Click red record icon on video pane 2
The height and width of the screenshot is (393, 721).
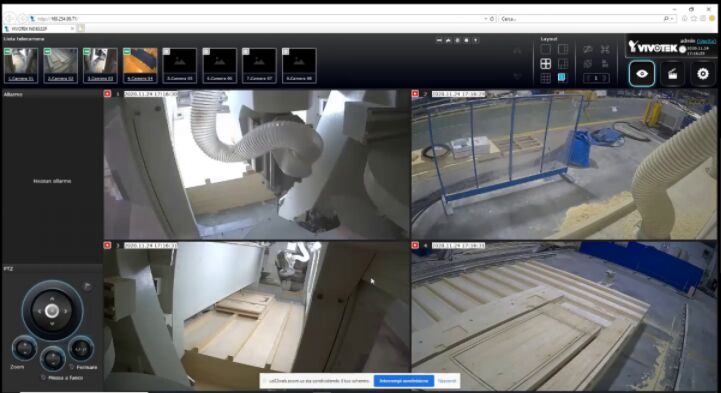pyautogui.click(x=415, y=94)
